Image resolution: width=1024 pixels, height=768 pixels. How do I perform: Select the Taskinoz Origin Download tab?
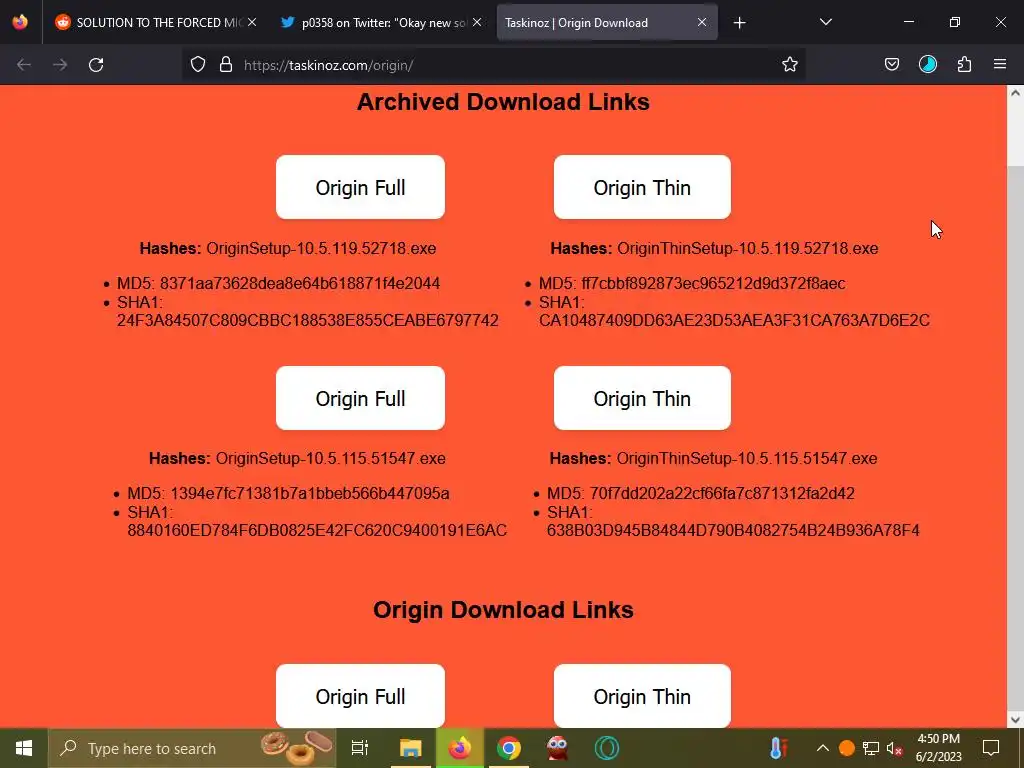tap(607, 22)
